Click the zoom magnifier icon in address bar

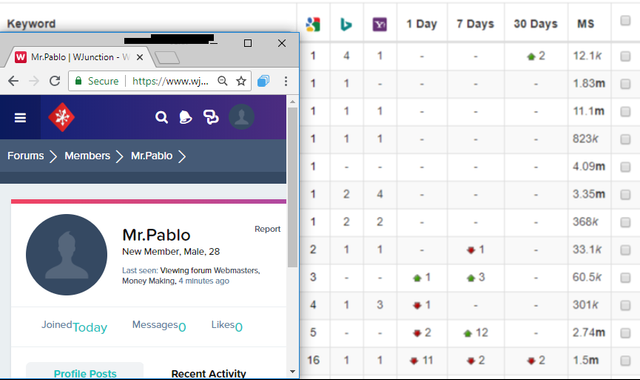(222, 81)
